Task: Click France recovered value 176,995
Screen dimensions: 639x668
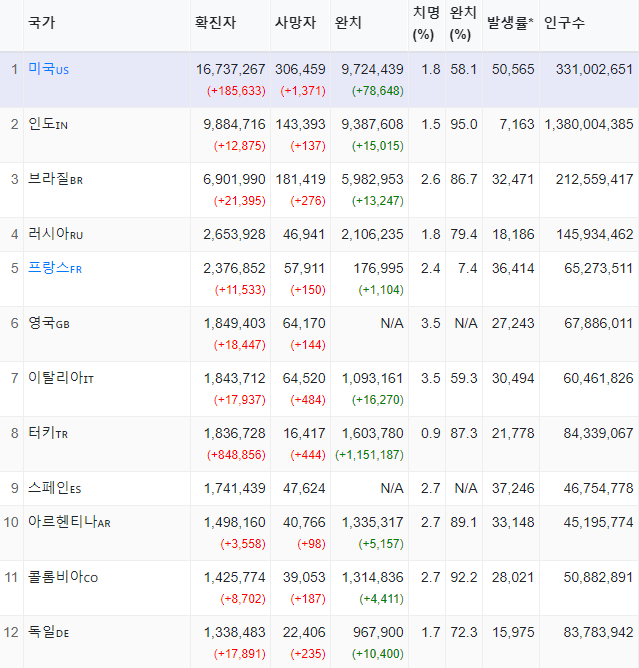Action: [x=378, y=268]
